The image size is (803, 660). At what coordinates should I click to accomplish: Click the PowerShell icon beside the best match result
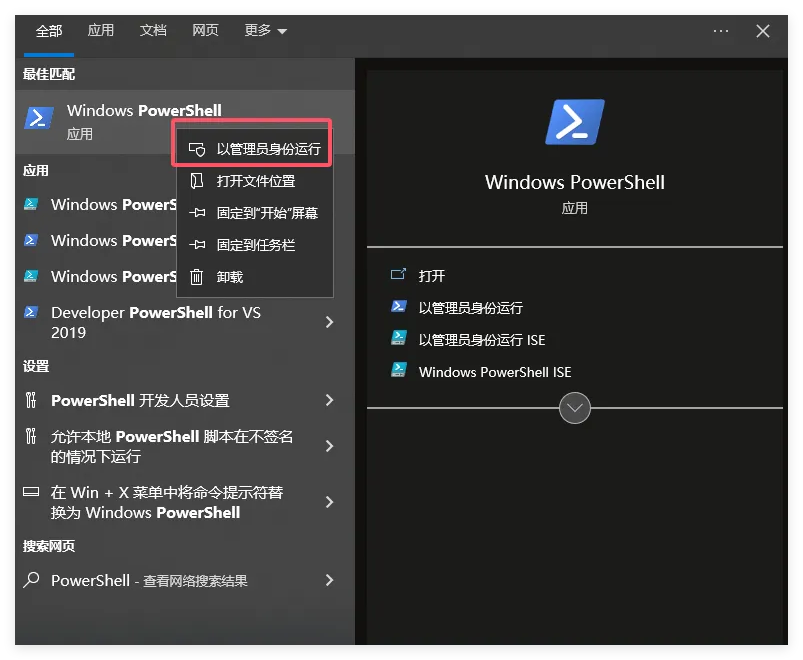pos(38,119)
